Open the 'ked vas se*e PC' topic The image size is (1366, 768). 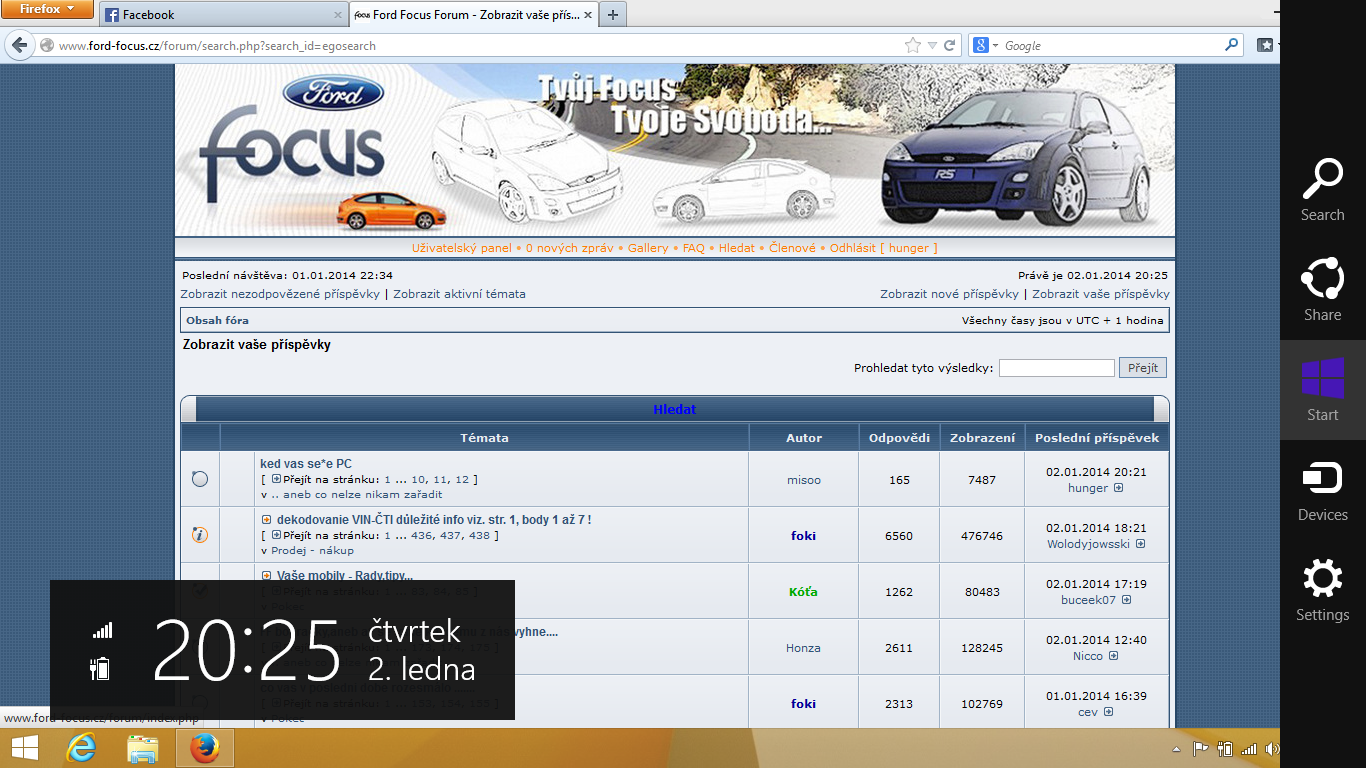click(x=306, y=464)
